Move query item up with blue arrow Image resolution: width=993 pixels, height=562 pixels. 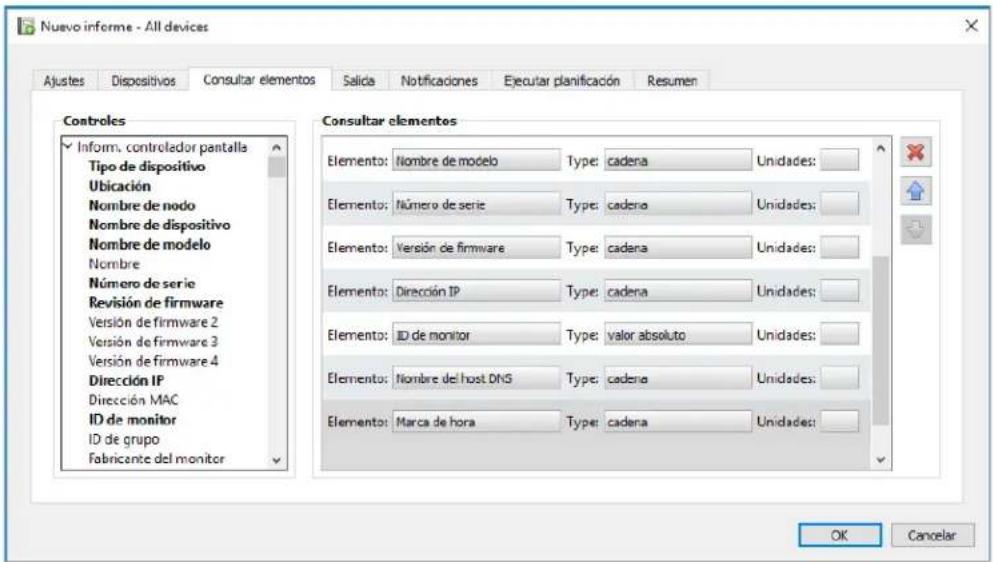click(x=916, y=191)
